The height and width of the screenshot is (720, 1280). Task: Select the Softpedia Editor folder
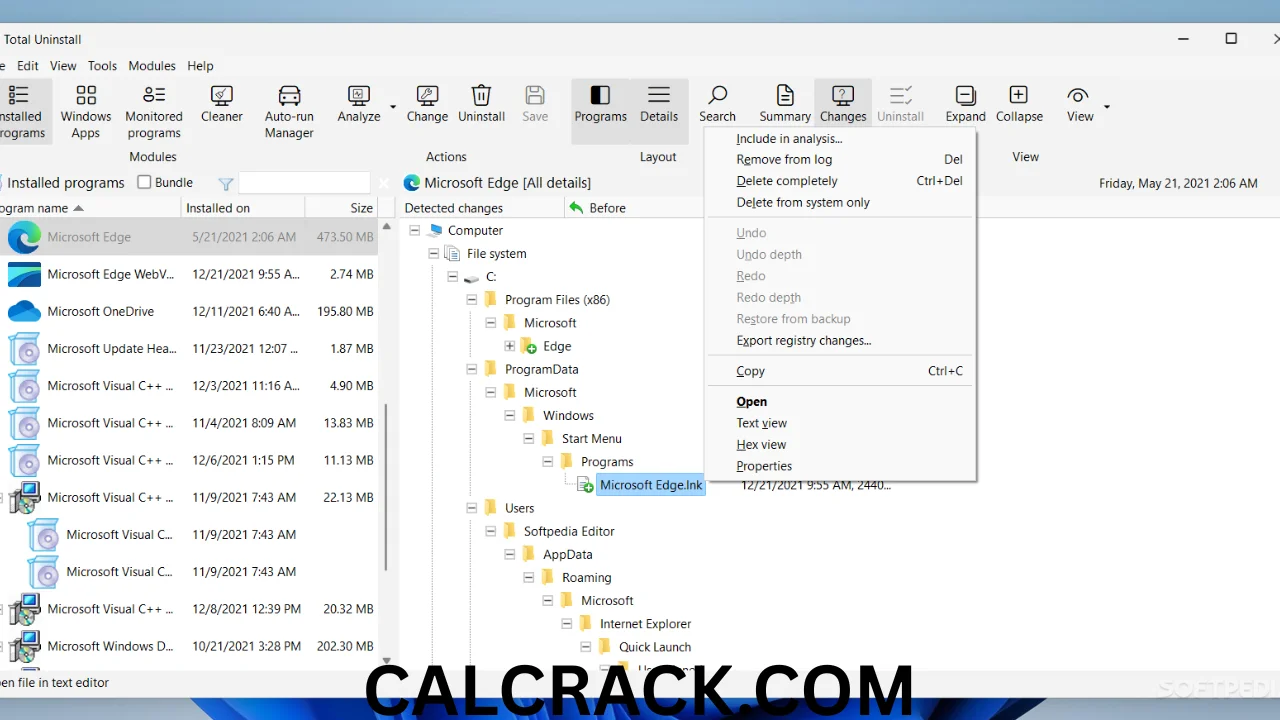pos(569,531)
